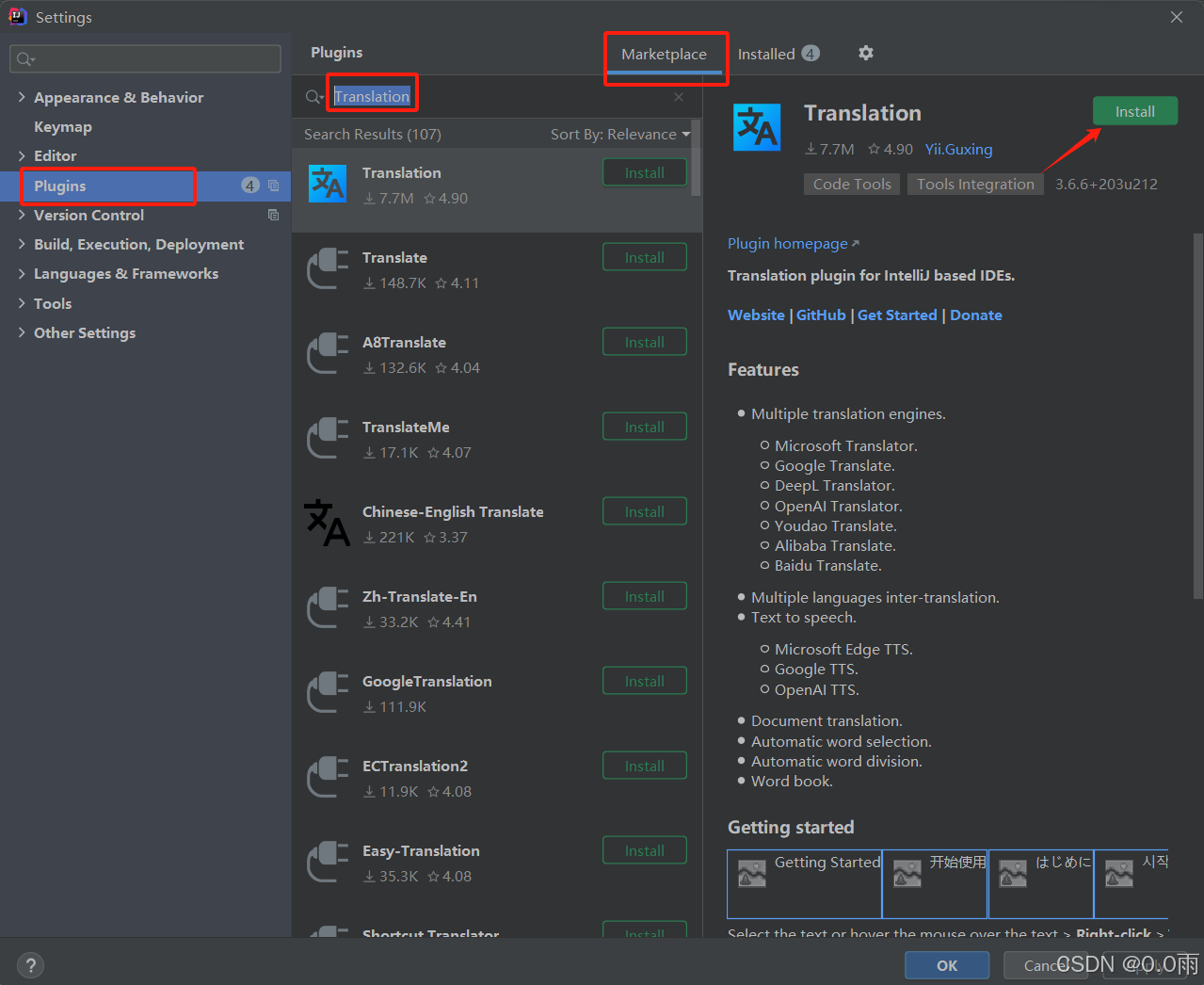This screenshot has height=985, width=1204.
Task: Expand the Editor settings node
Action: [22, 155]
